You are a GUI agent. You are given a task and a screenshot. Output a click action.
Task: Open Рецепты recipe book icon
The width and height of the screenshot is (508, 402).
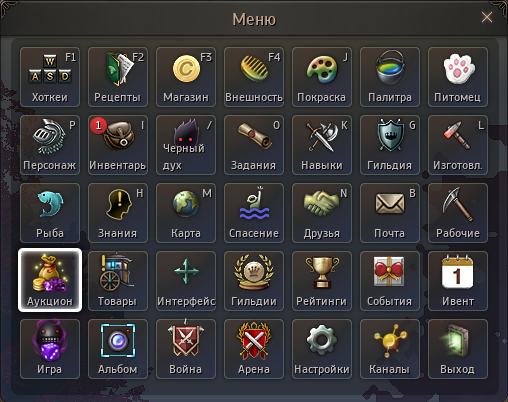pyautogui.click(x=118, y=77)
